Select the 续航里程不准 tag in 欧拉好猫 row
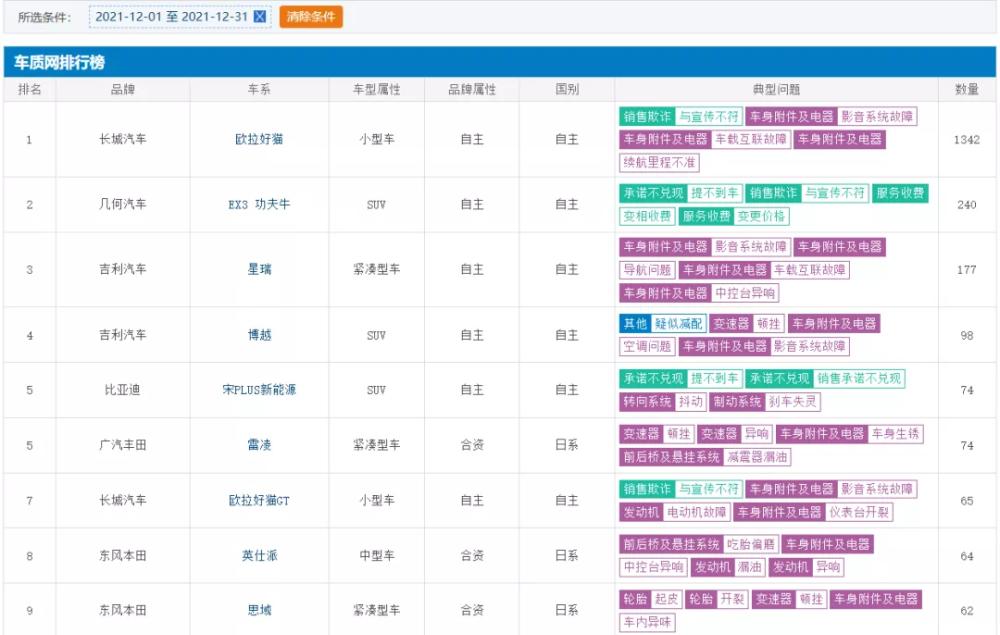This screenshot has width=1000, height=635. point(659,163)
